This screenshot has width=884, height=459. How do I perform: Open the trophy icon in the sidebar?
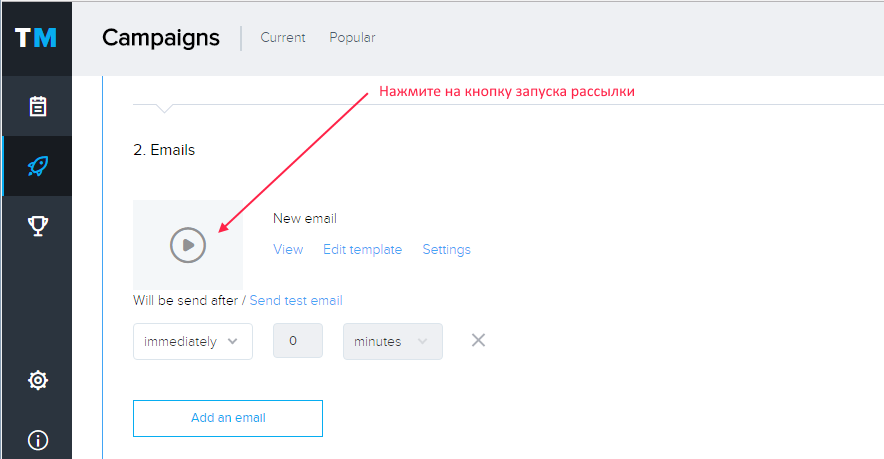coord(38,226)
